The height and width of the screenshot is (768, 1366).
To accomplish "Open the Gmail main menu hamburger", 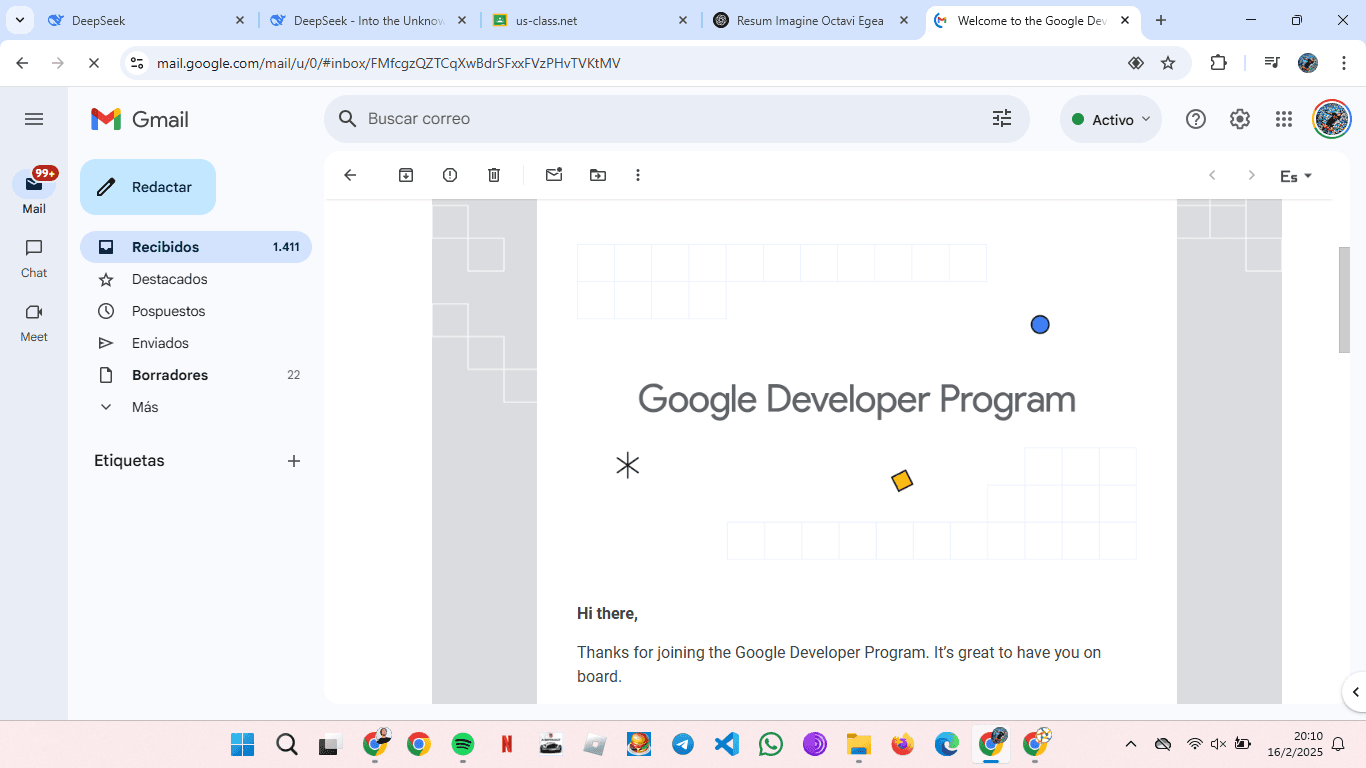I will click(x=34, y=119).
